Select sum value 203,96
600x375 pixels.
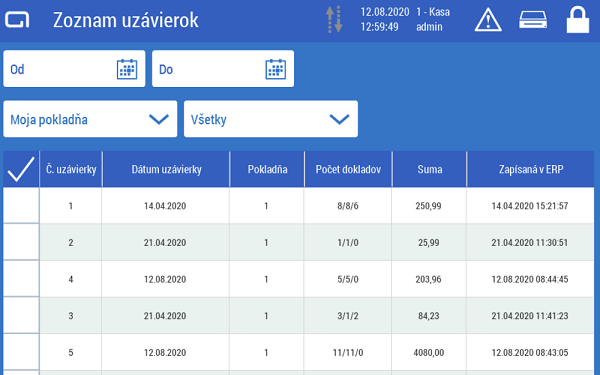pyautogui.click(x=429, y=279)
